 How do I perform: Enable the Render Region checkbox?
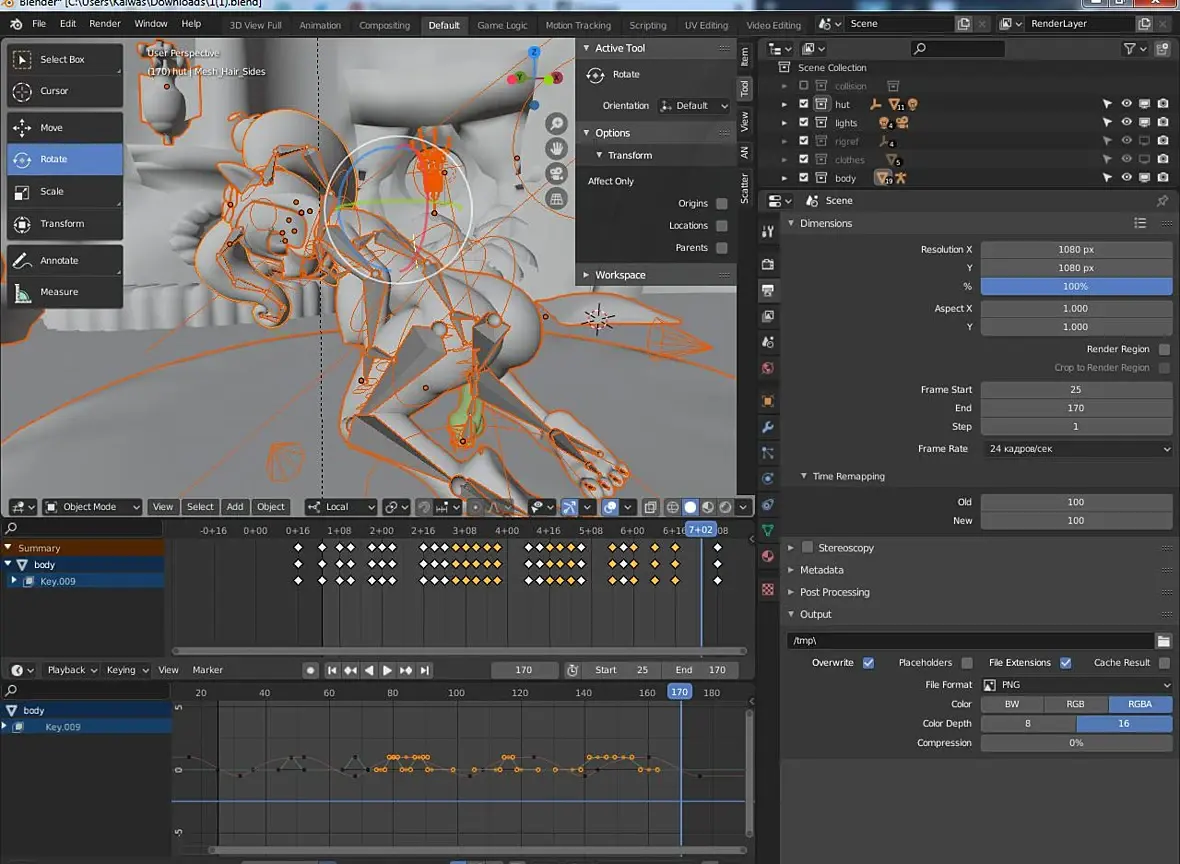click(x=1164, y=350)
